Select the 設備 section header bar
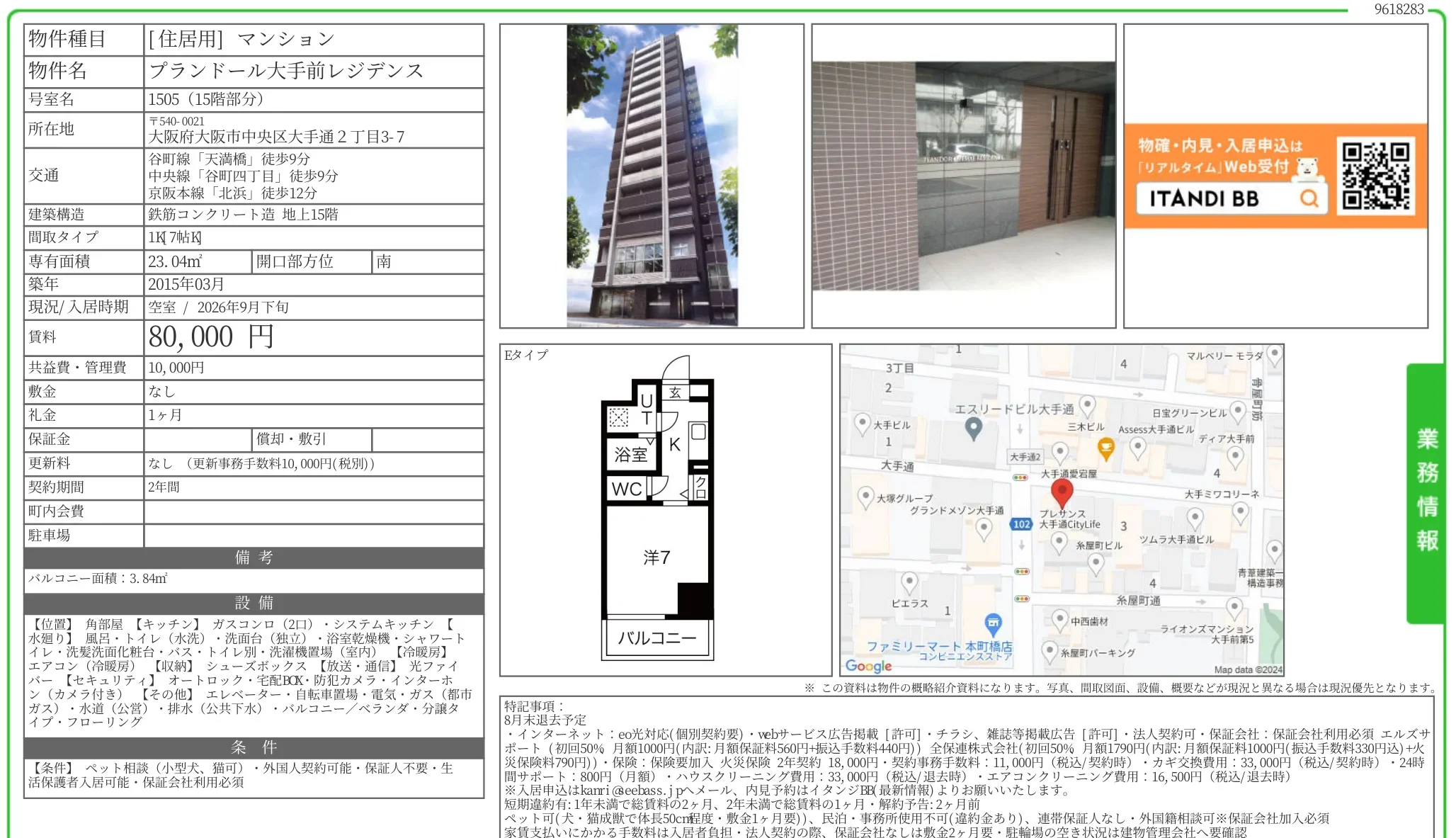1456x838 pixels. tap(254, 603)
